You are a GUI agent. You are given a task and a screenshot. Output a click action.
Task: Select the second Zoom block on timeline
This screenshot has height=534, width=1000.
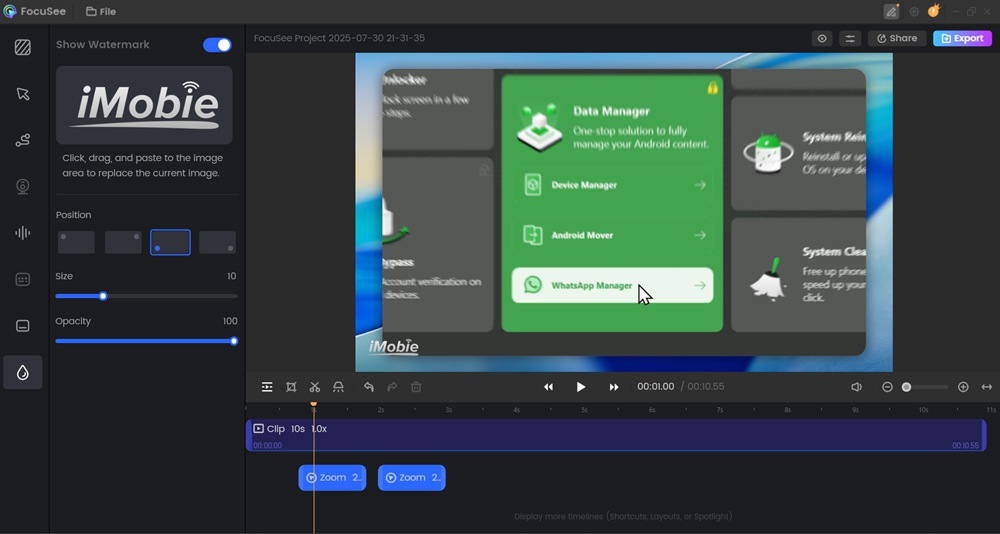pos(411,477)
